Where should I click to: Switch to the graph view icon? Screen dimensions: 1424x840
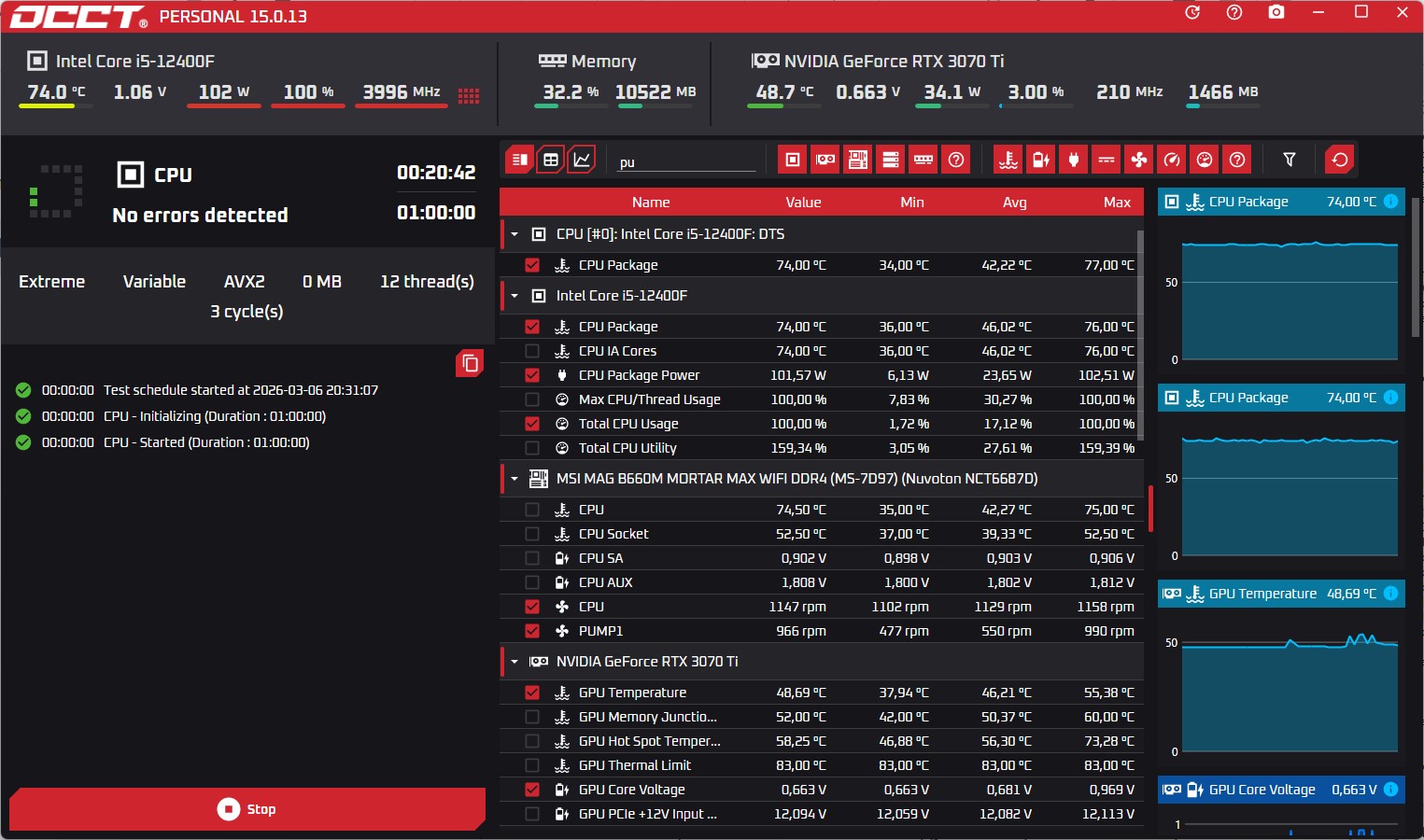click(582, 160)
